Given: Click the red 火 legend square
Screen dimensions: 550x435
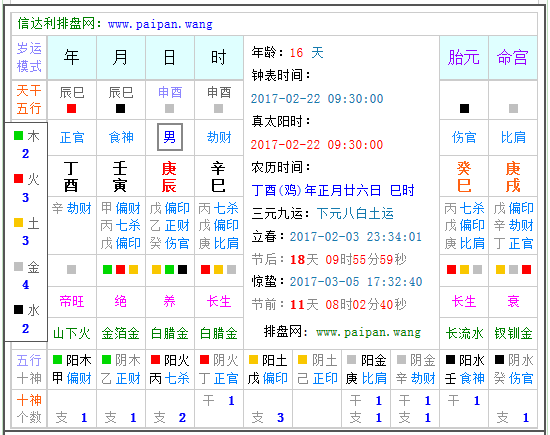Looking at the screenshot, I should [19, 179].
